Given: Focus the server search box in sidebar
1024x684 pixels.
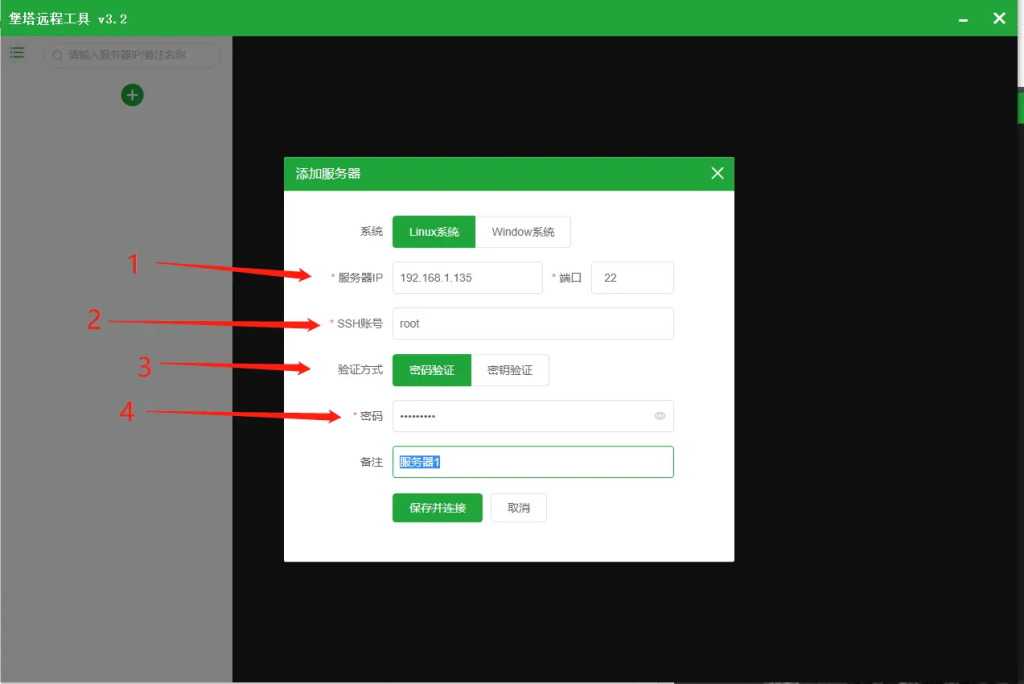Looking at the screenshot, I should coord(133,56).
